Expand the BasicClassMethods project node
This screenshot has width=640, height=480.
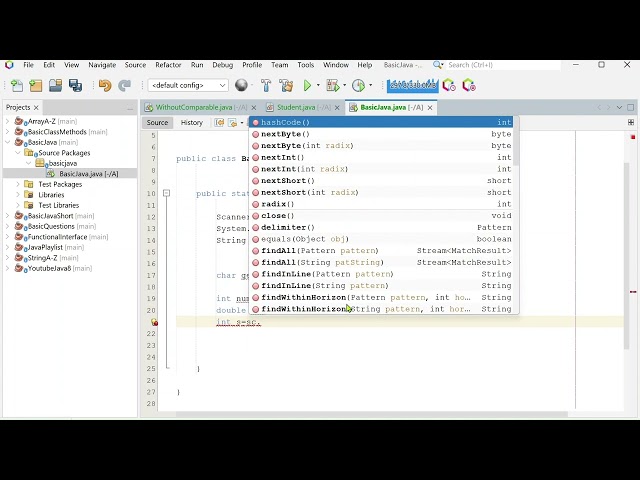click(x=7, y=132)
